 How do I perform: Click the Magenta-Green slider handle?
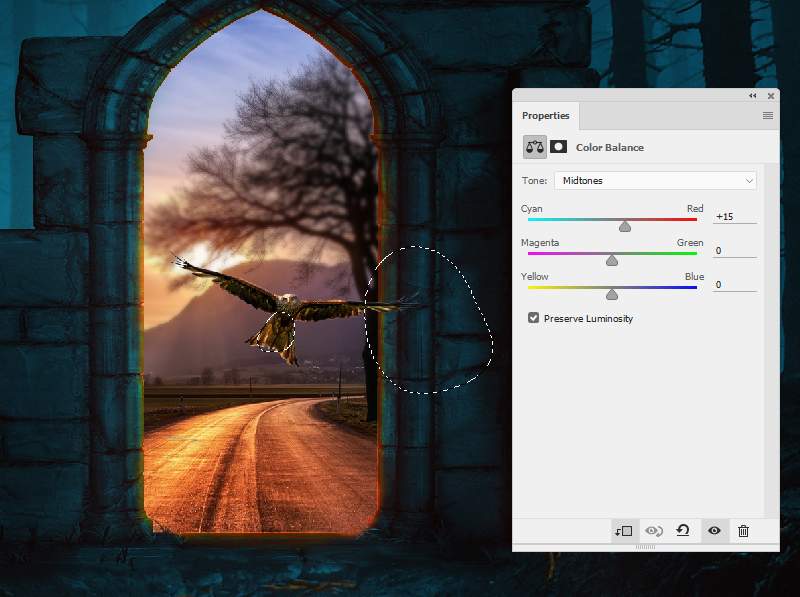pos(612,261)
